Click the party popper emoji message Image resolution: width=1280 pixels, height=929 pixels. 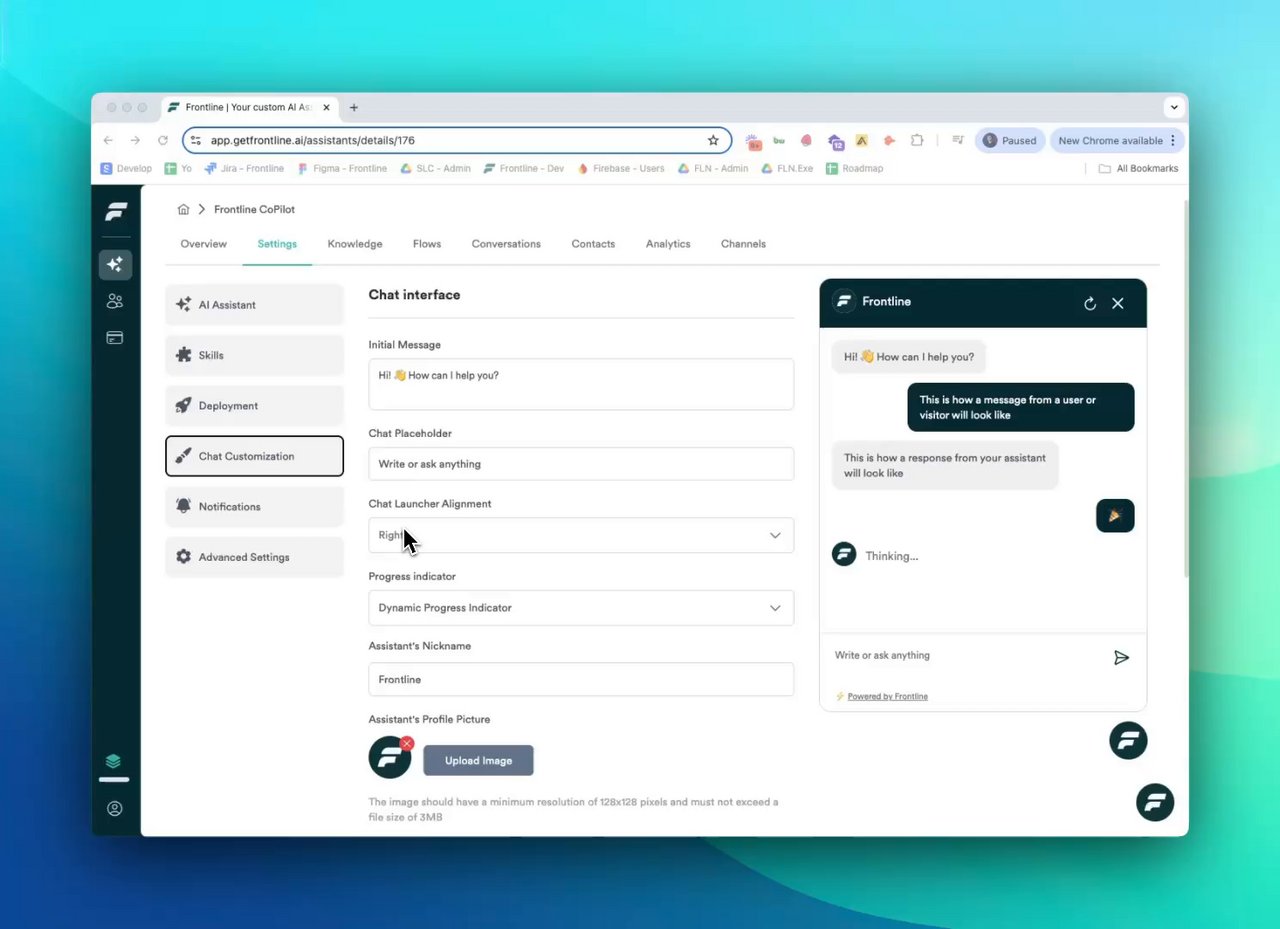pos(1115,516)
